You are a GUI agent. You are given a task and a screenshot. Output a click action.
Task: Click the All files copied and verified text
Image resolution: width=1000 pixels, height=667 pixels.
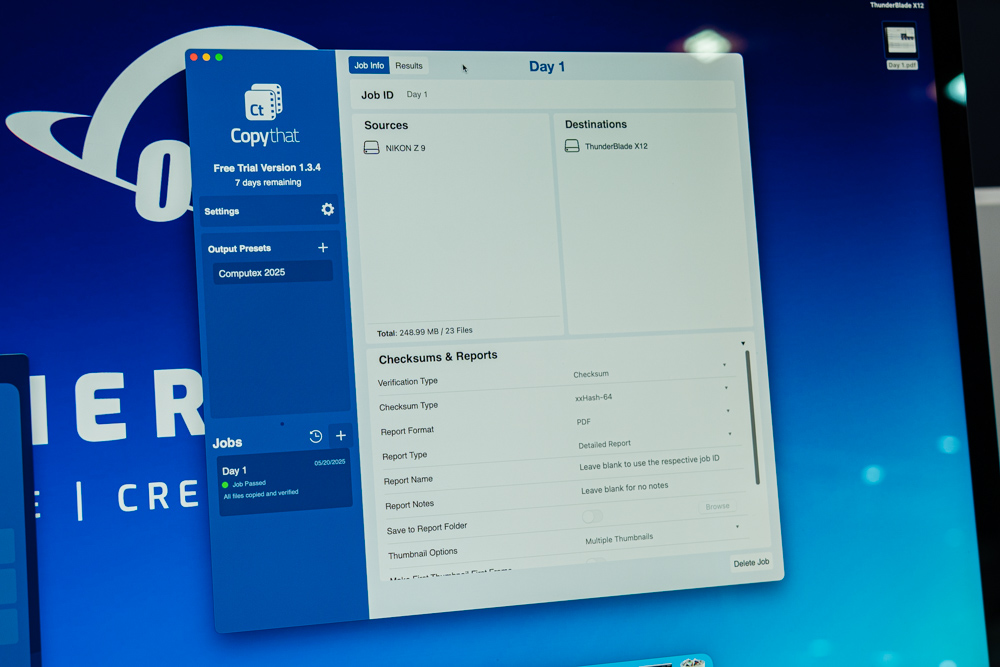261,494
